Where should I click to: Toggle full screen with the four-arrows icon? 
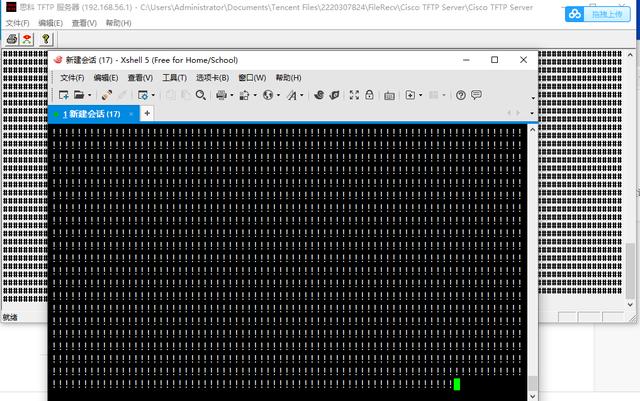pyautogui.click(x=354, y=95)
